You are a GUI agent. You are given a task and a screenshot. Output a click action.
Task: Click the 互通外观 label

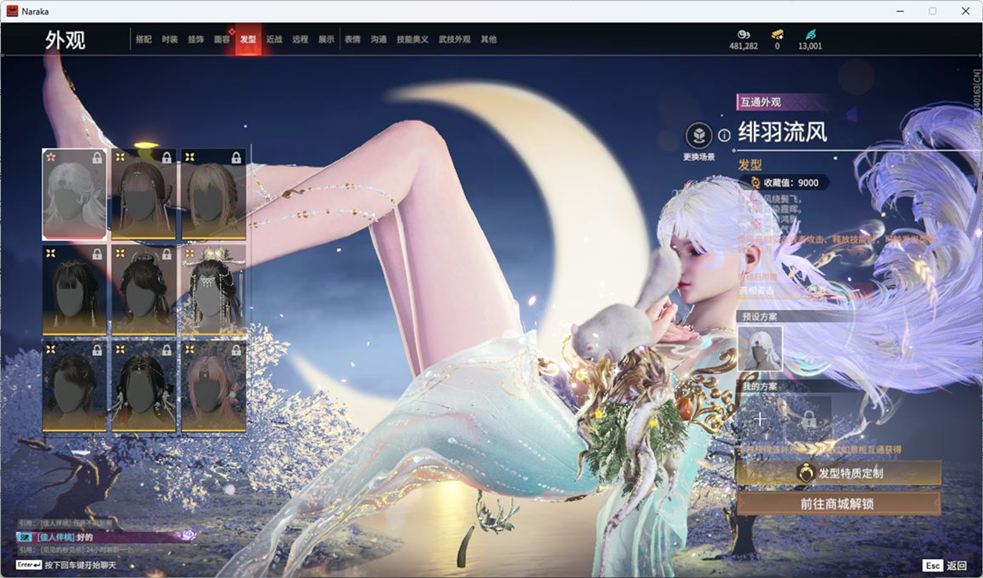(760, 102)
